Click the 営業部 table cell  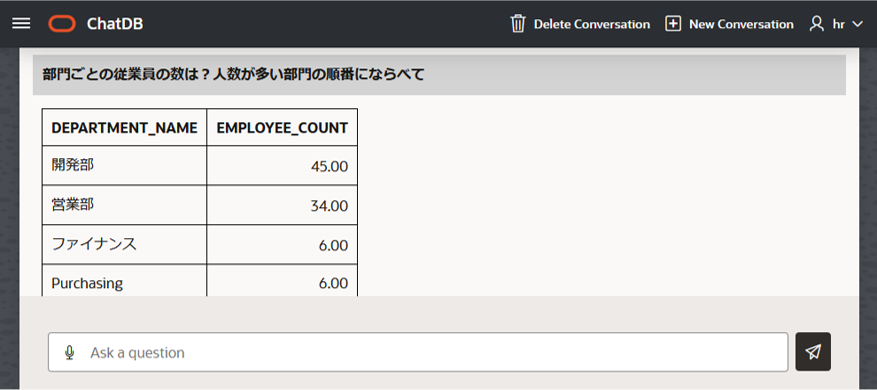pos(124,205)
